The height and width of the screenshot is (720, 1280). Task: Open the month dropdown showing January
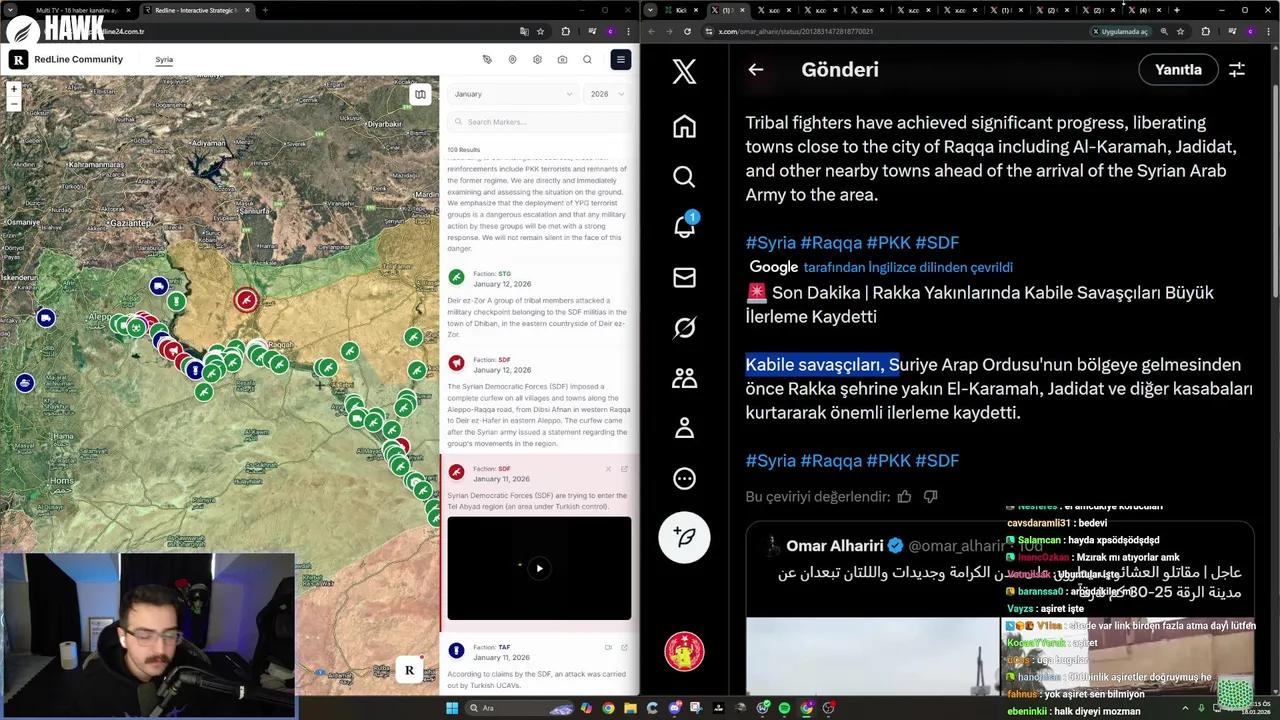click(x=513, y=94)
